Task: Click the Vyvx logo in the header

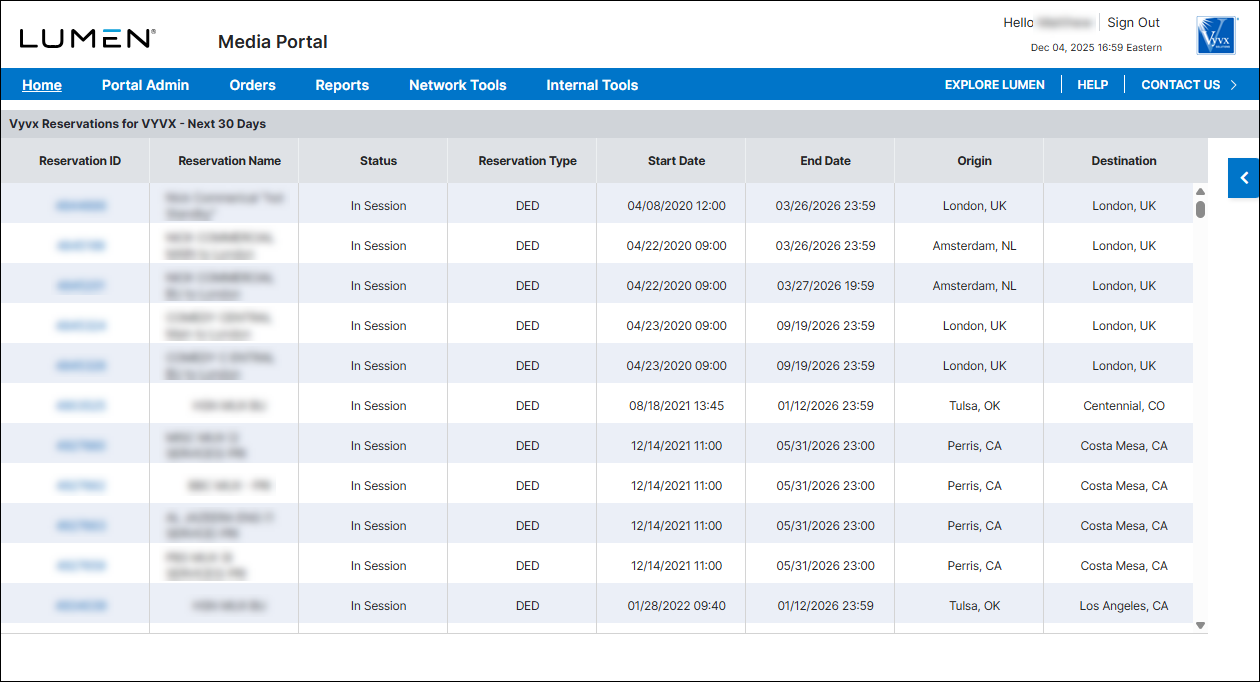Action: tap(1216, 34)
